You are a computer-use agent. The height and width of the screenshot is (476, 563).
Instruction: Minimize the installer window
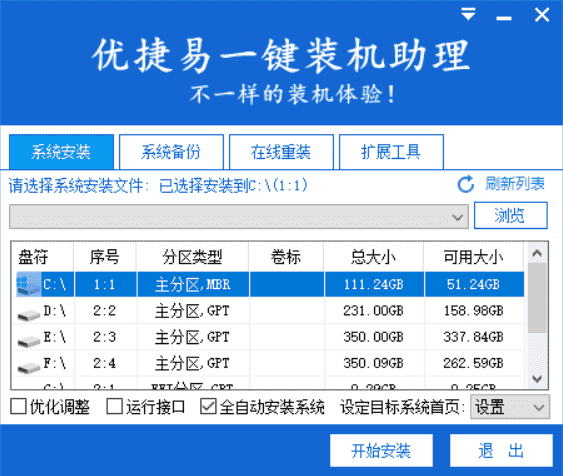click(x=504, y=18)
